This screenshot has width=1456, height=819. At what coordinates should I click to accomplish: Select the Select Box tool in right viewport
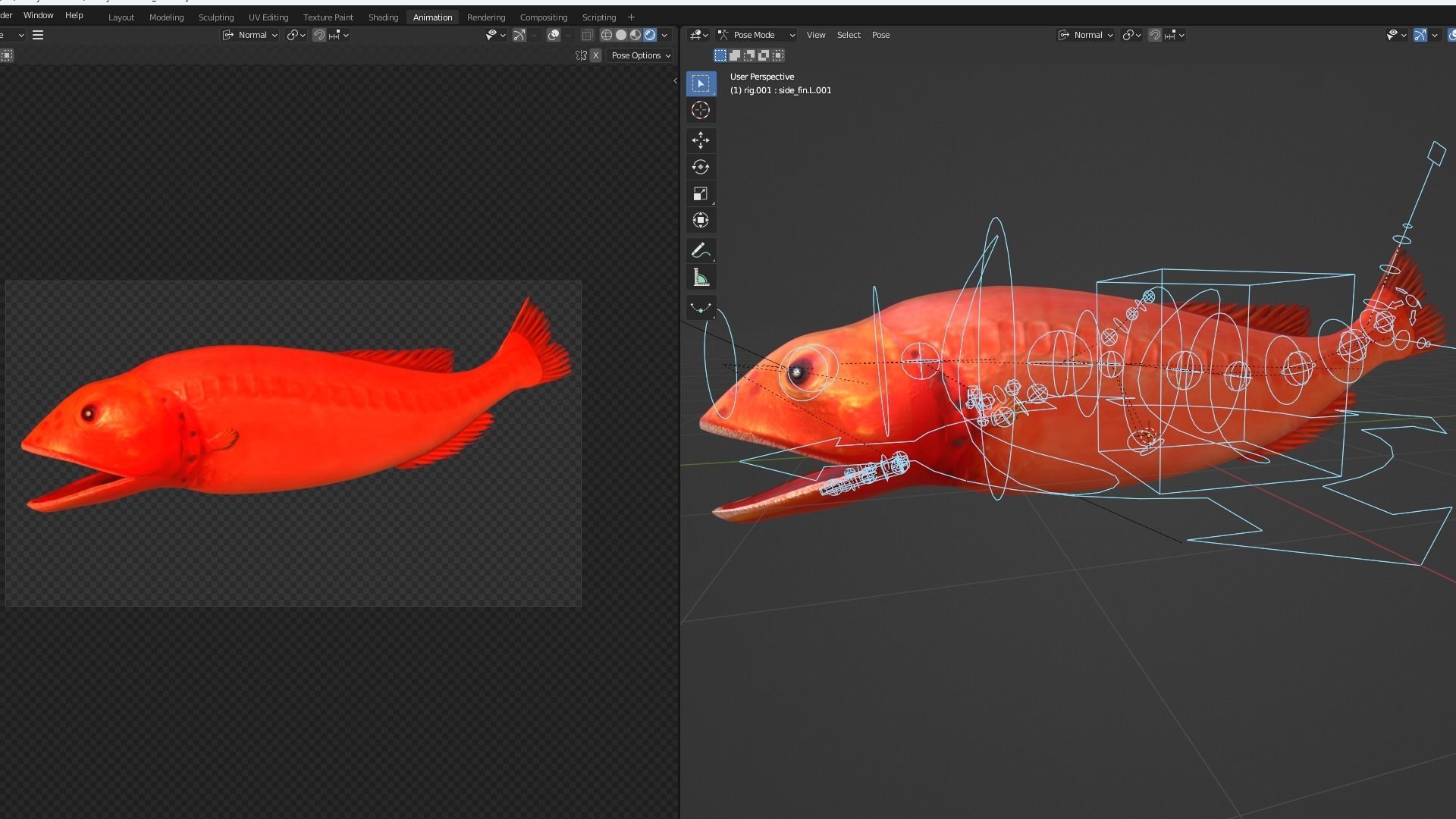[x=701, y=83]
